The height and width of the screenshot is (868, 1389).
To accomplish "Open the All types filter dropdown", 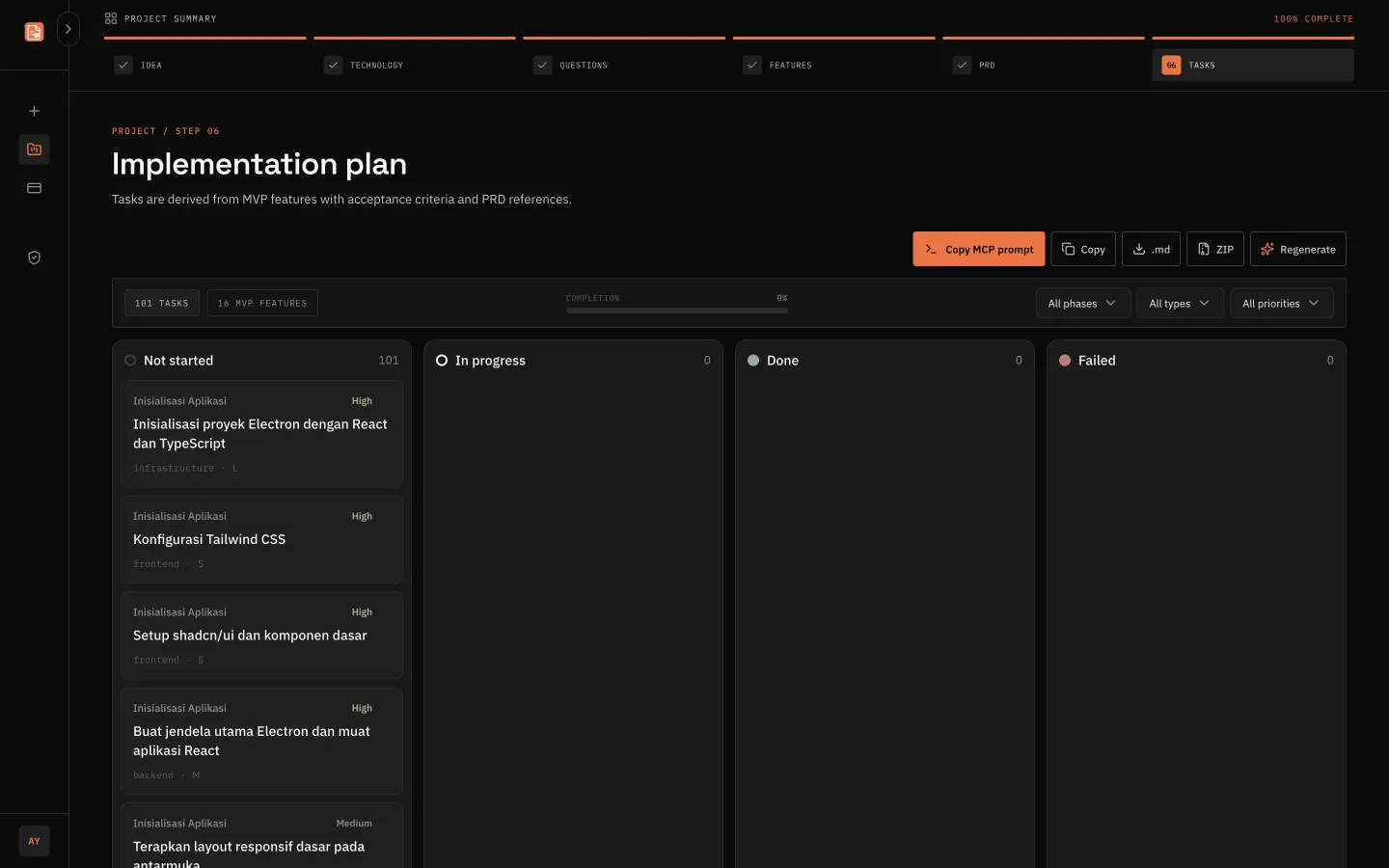I will [1180, 303].
